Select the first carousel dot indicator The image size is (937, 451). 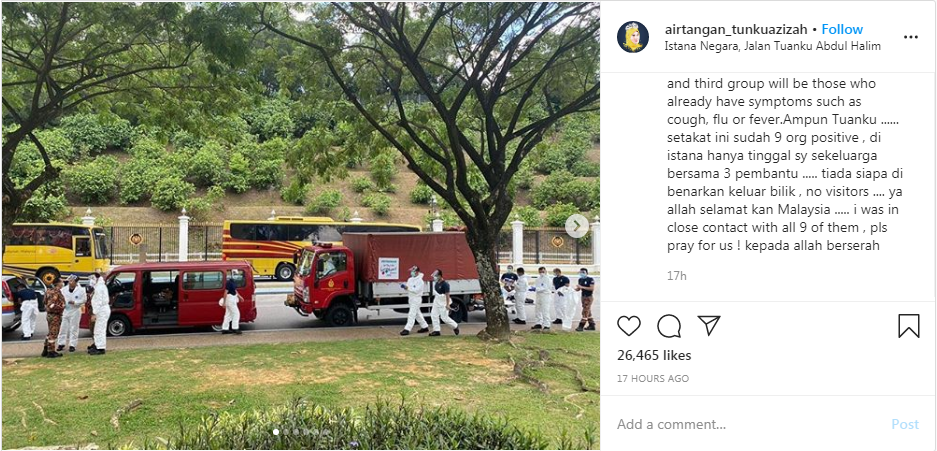pos(276,432)
